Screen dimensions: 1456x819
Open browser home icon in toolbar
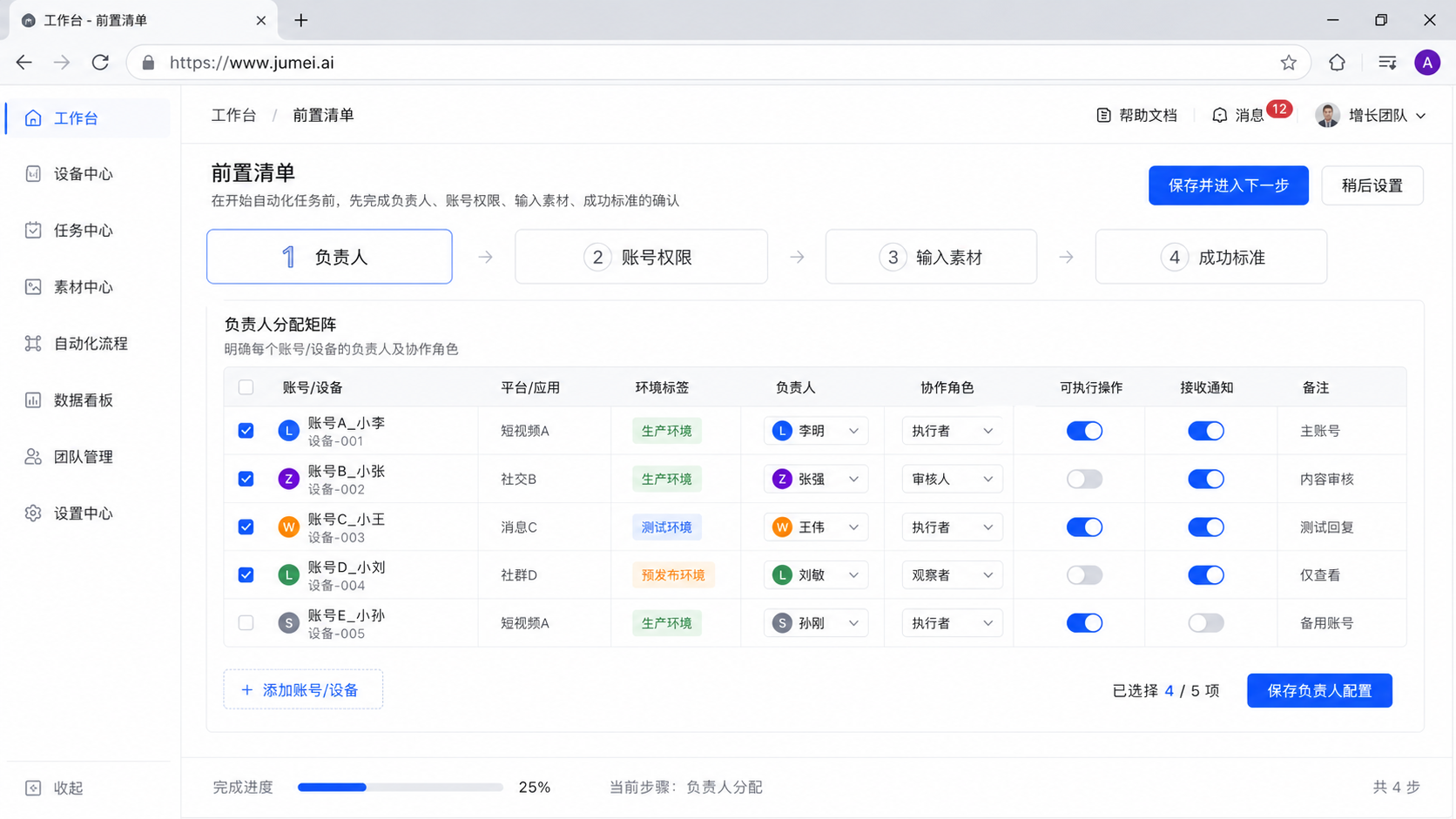pos(1338,63)
